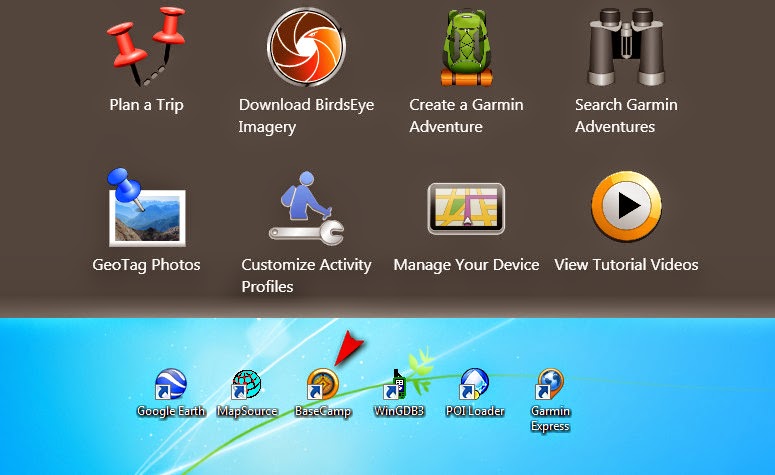Viewport: 775px width, 475px height.
Task: Click the "Plan a Trip" label
Action: 146,105
